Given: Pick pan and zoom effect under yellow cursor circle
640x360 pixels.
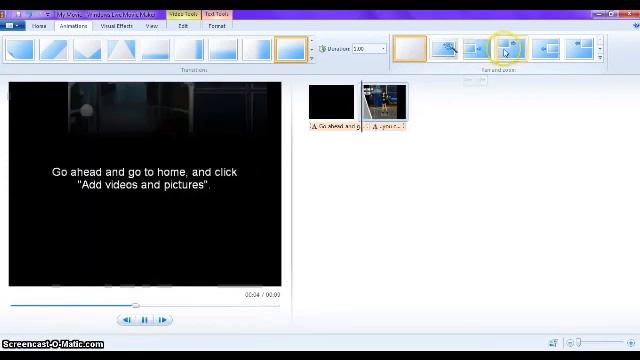Looking at the screenshot, I should pyautogui.click(x=511, y=49).
